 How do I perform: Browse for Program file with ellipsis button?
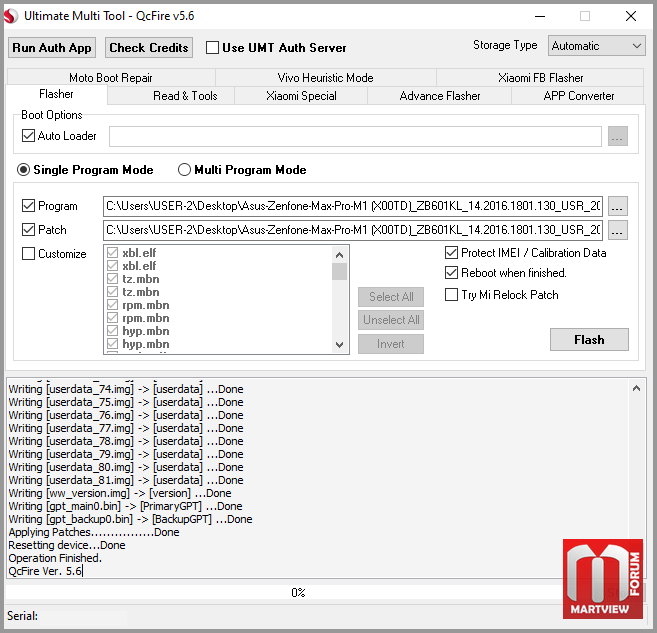click(x=617, y=206)
